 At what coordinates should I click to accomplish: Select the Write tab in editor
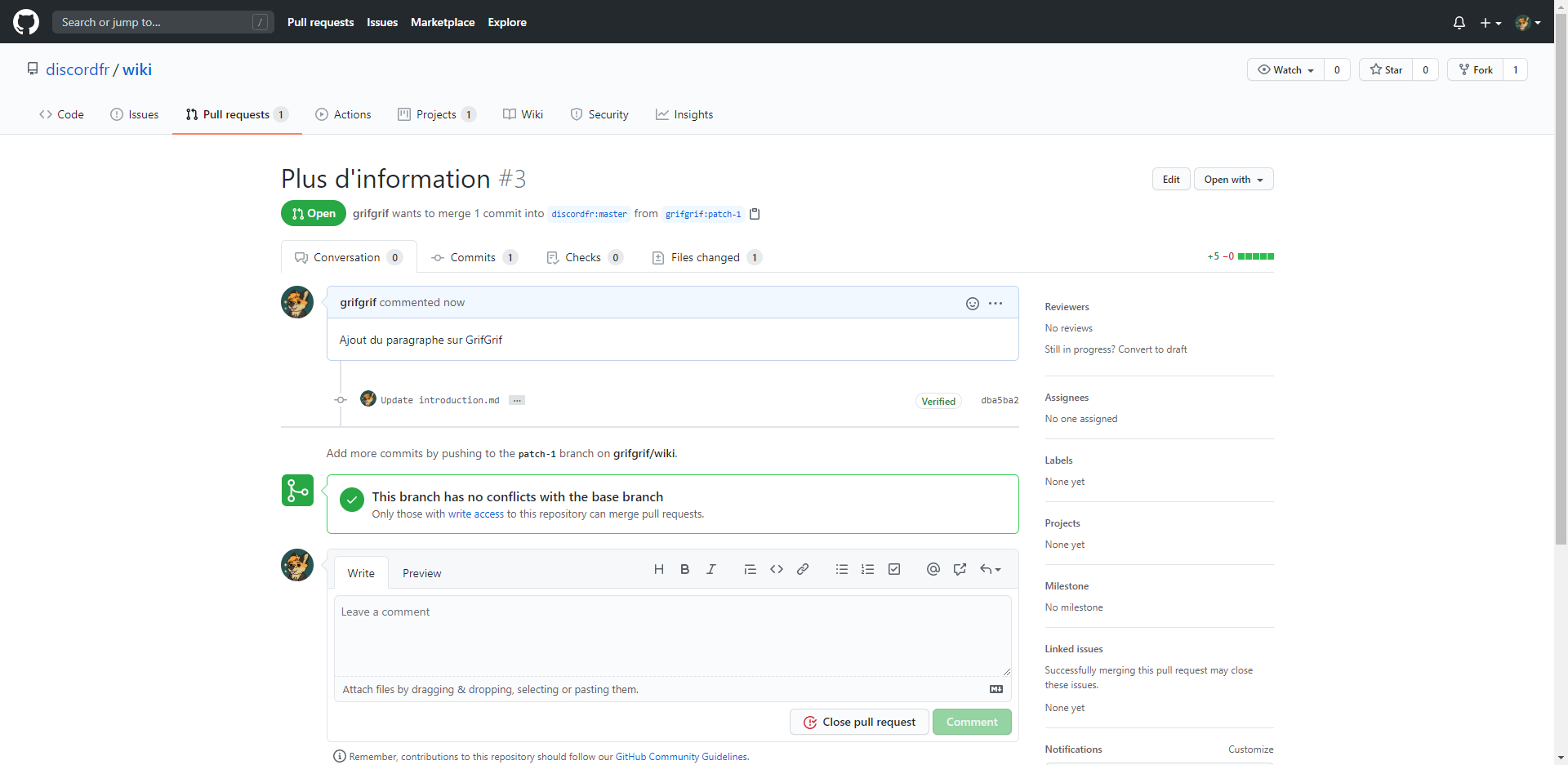(361, 573)
